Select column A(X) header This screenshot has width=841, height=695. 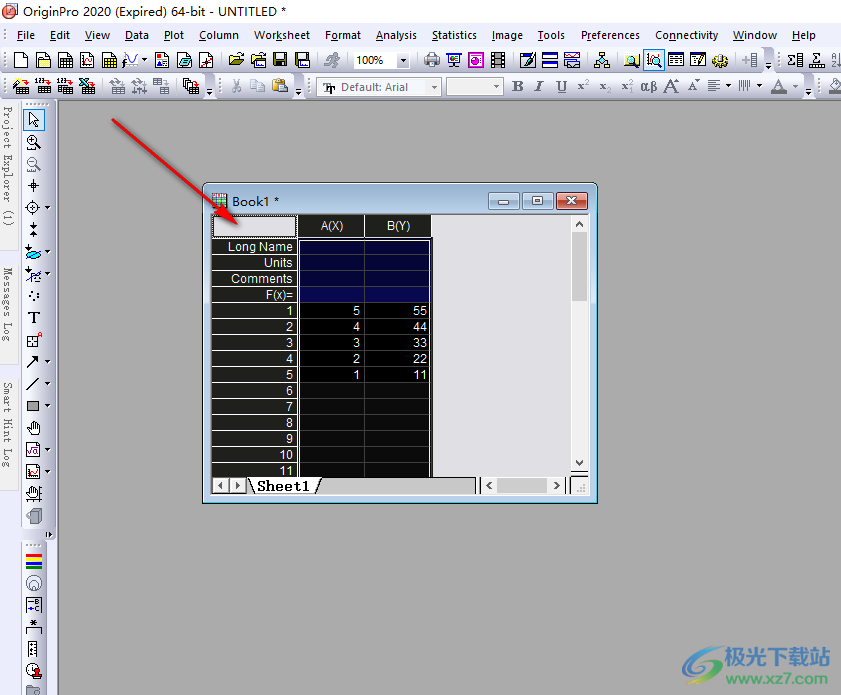pos(331,226)
